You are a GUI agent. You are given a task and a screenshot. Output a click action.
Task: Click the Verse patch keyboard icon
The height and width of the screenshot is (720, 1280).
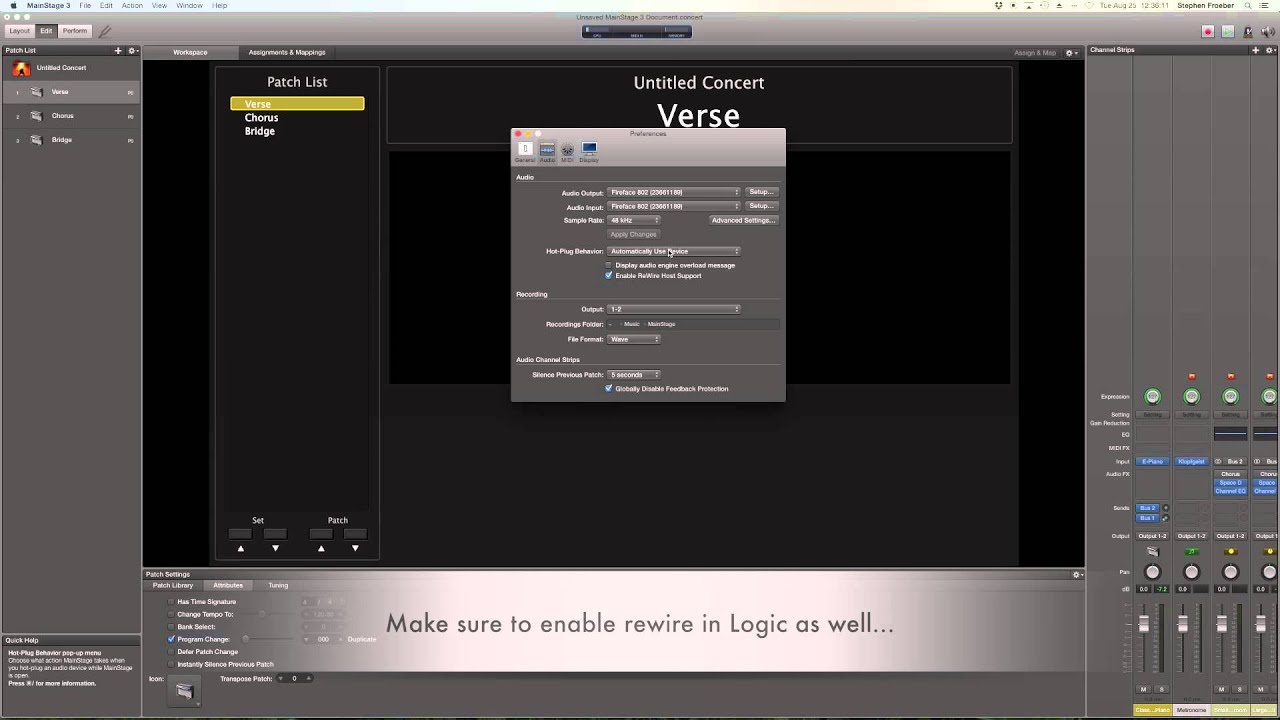tap(36, 92)
